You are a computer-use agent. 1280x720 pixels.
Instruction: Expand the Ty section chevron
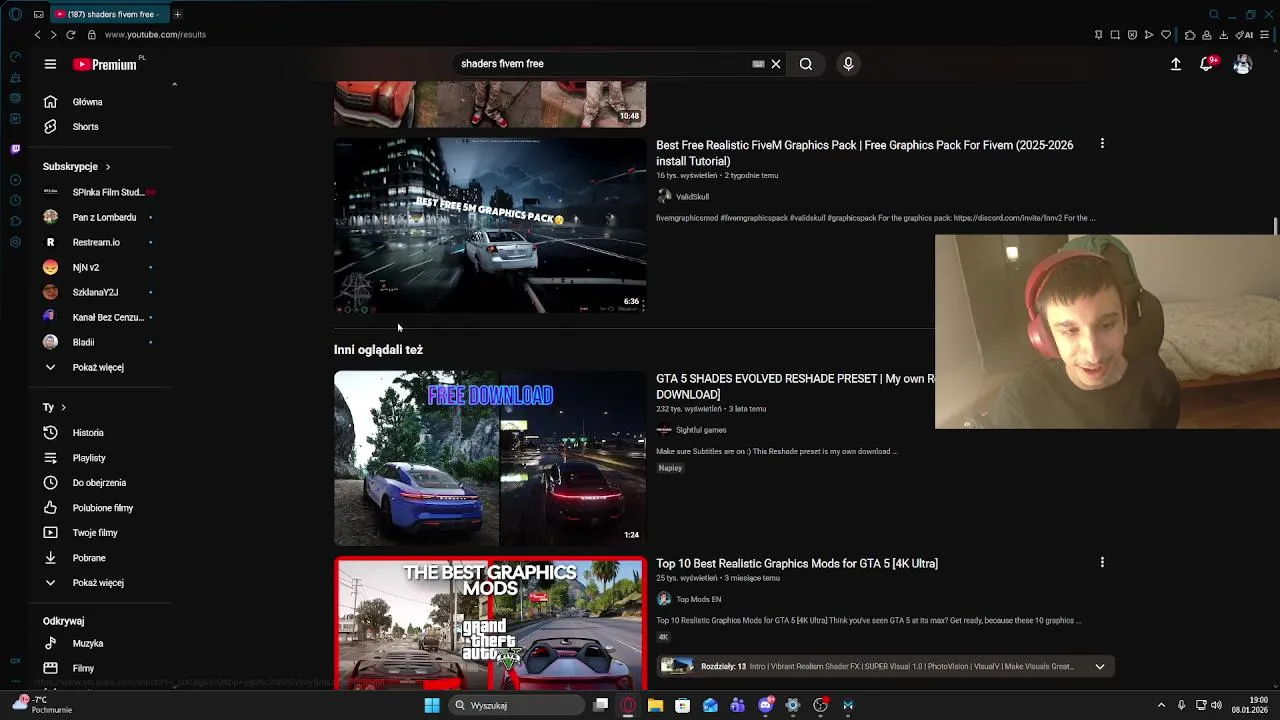click(63, 408)
